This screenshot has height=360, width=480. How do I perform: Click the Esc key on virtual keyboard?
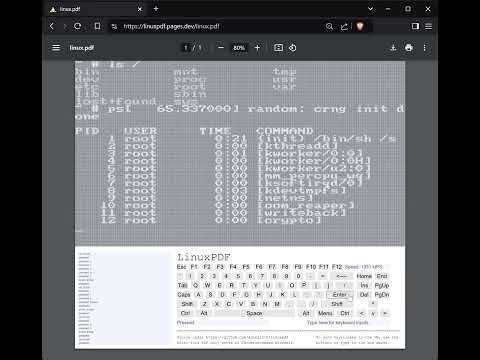click(x=181, y=267)
